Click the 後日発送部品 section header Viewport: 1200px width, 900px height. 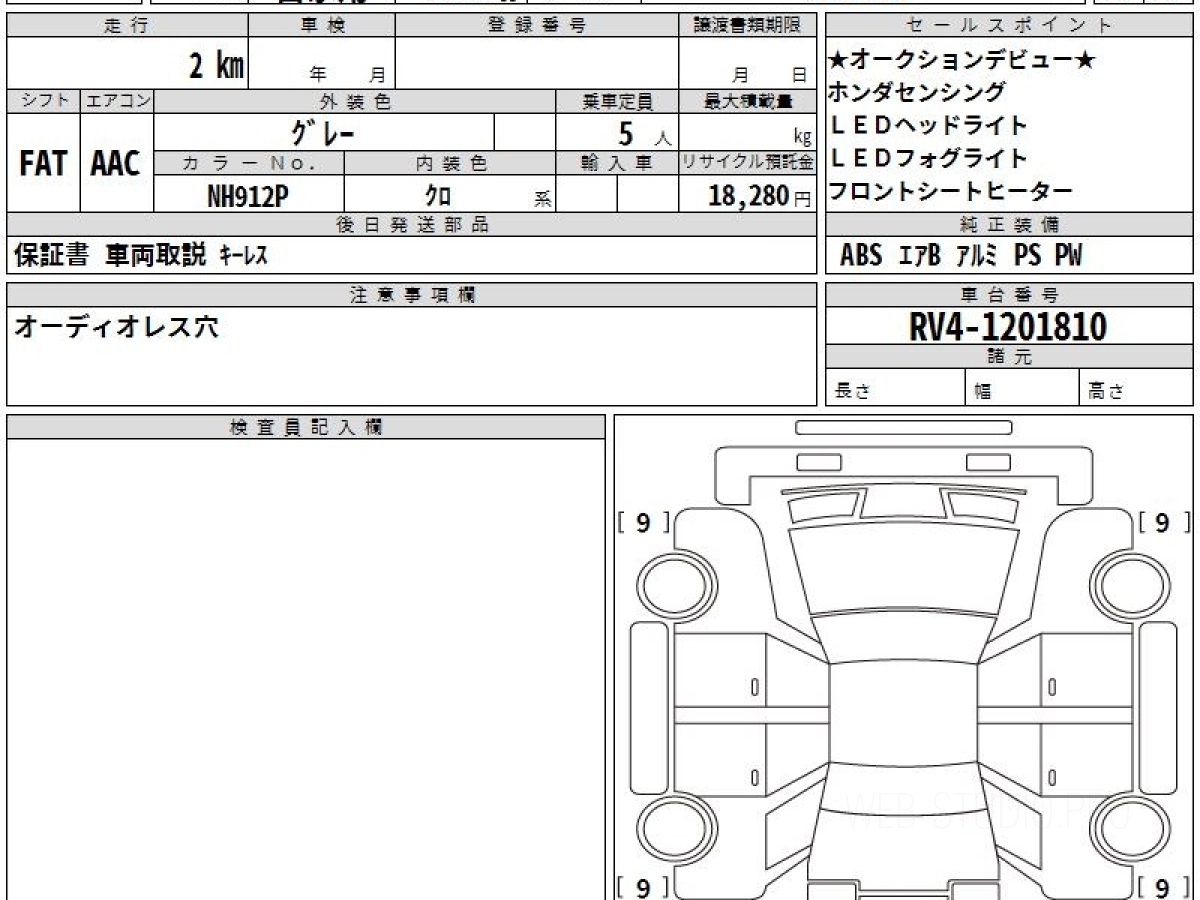coord(412,225)
